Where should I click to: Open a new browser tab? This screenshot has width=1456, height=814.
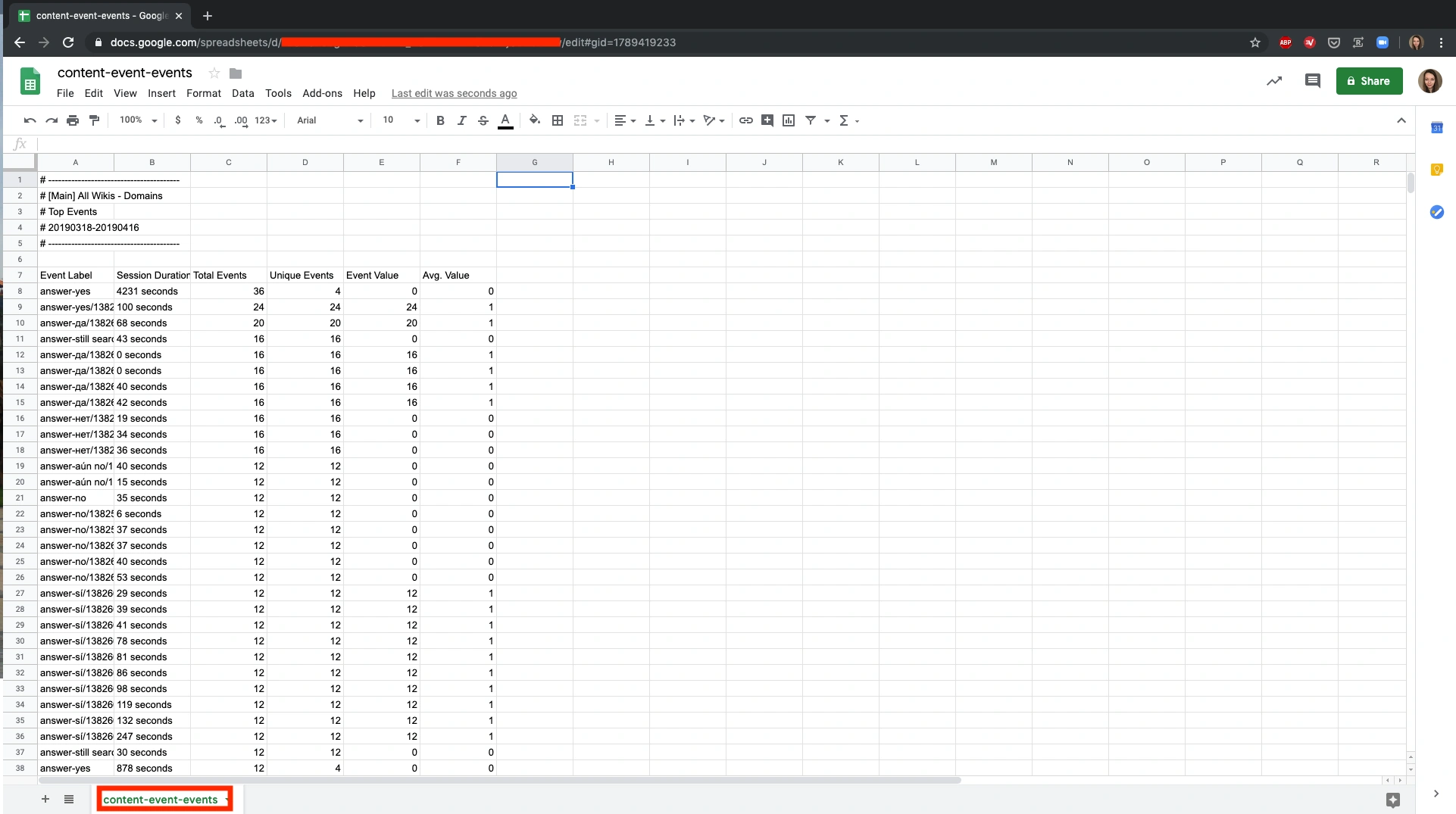click(x=208, y=16)
